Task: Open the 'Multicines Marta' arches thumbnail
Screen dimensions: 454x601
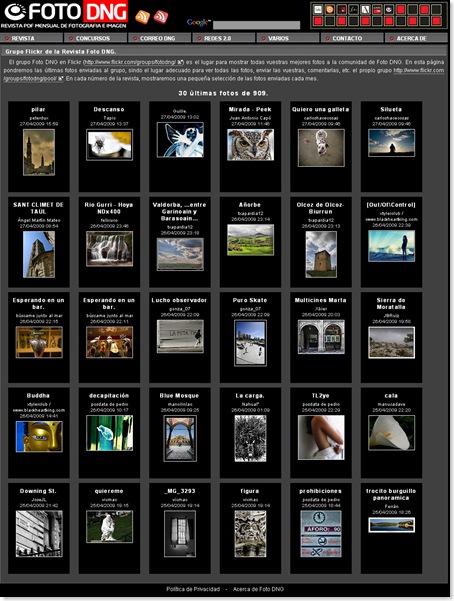Action: tap(321, 337)
